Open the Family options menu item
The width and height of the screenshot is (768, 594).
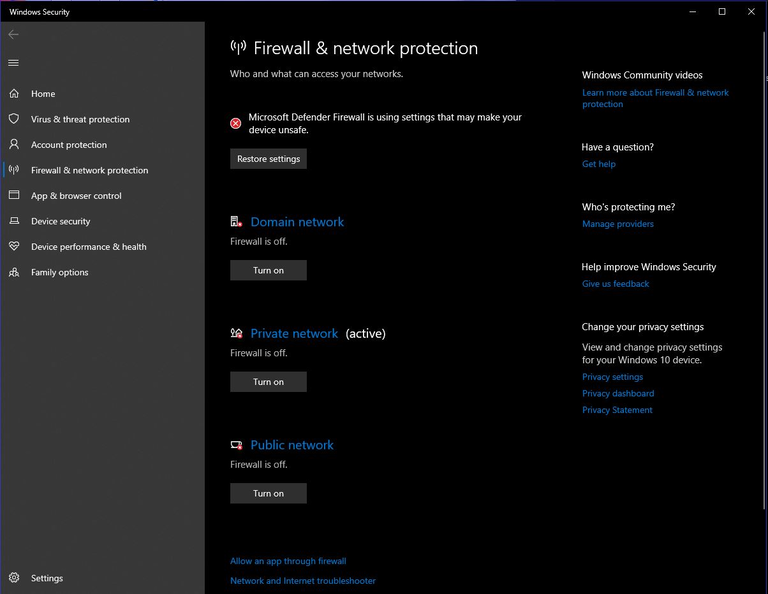[59, 272]
